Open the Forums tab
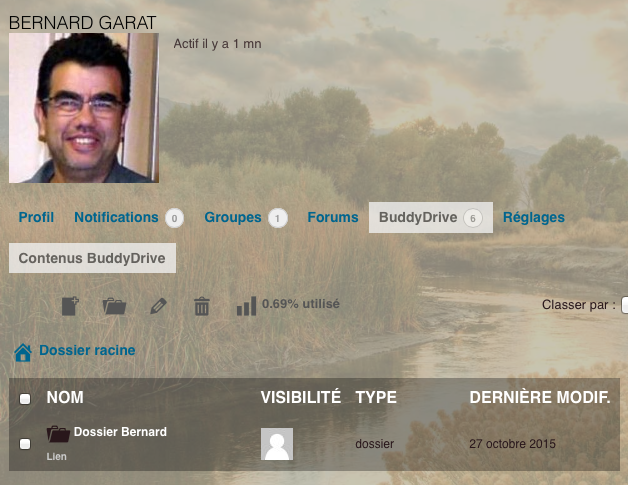 click(x=333, y=217)
